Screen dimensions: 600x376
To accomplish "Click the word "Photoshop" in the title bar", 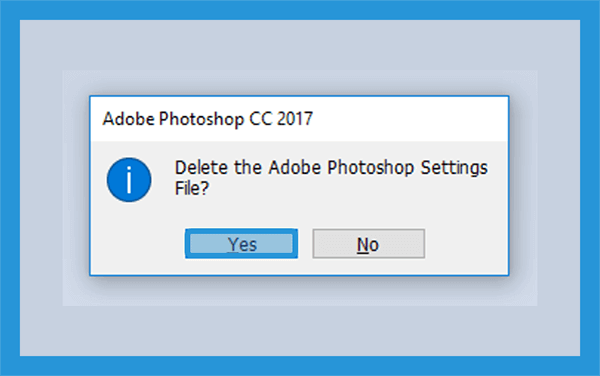I will (x=201, y=119).
